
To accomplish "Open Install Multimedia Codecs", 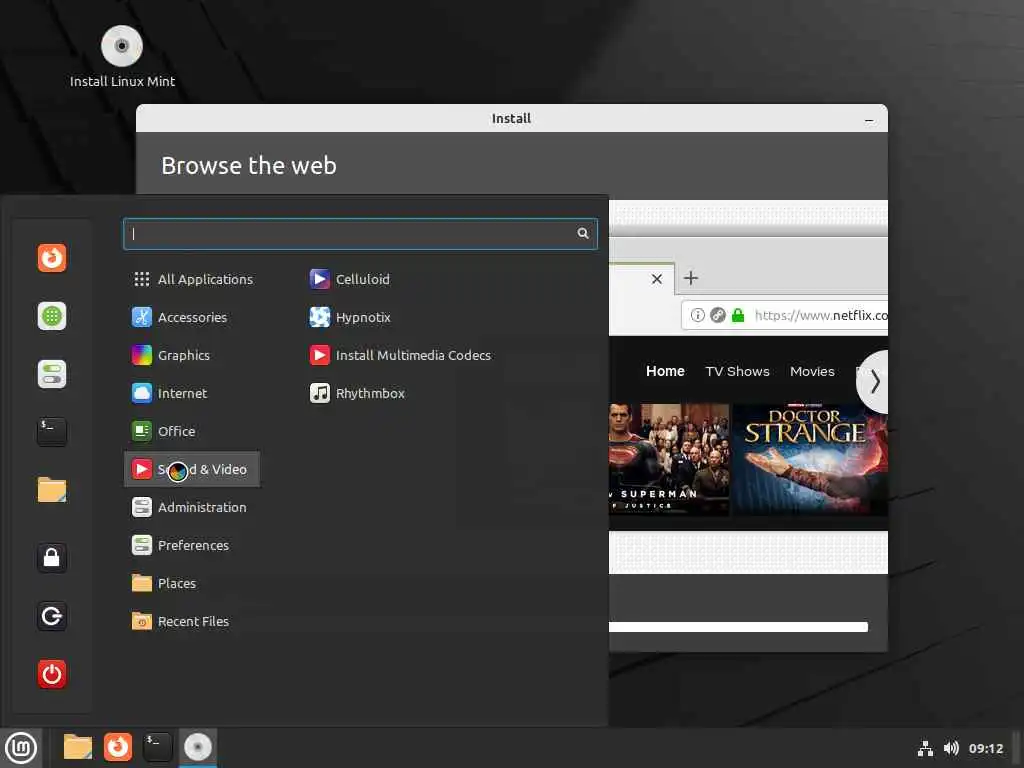I will tap(400, 355).
